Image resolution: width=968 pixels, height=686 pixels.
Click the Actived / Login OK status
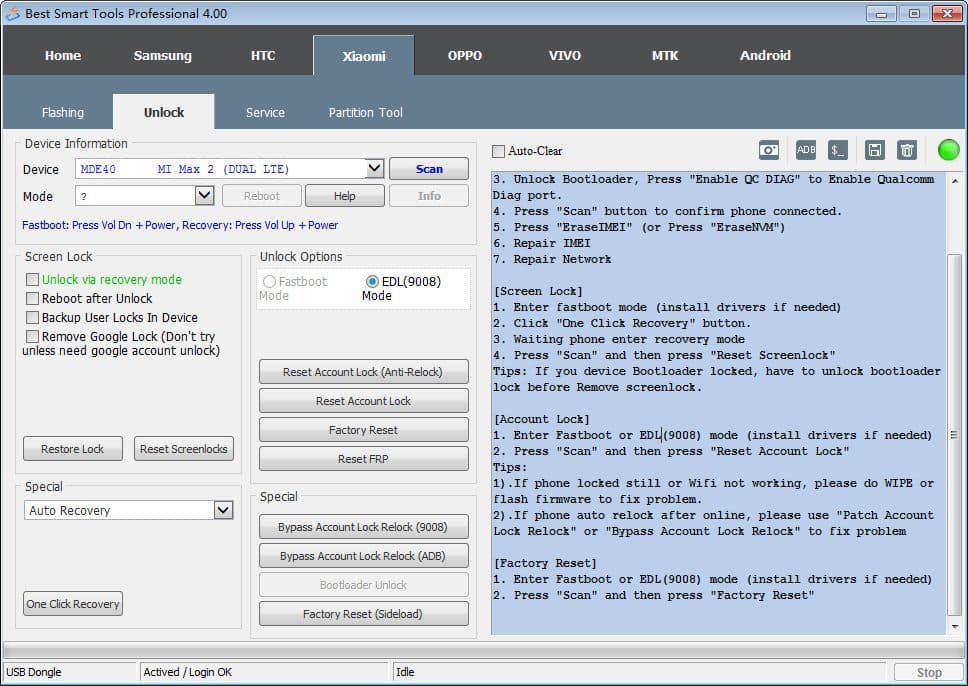click(188, 672)
